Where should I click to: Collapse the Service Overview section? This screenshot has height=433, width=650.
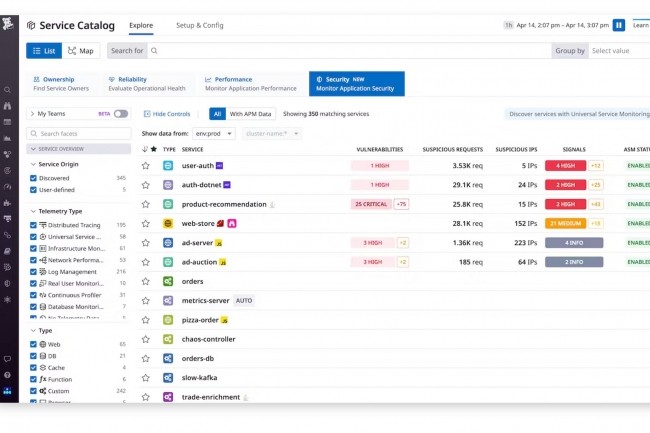tap(78, 149)
